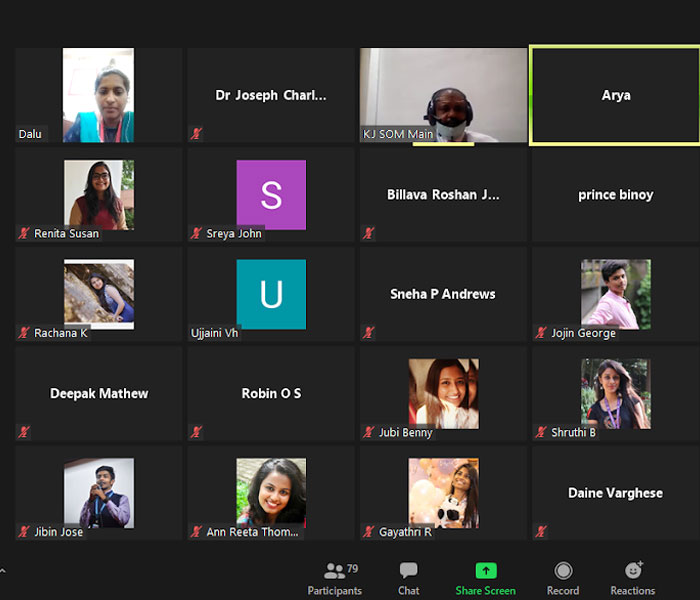Click the Daine Varghese participant name

click(x=616, y=493)
